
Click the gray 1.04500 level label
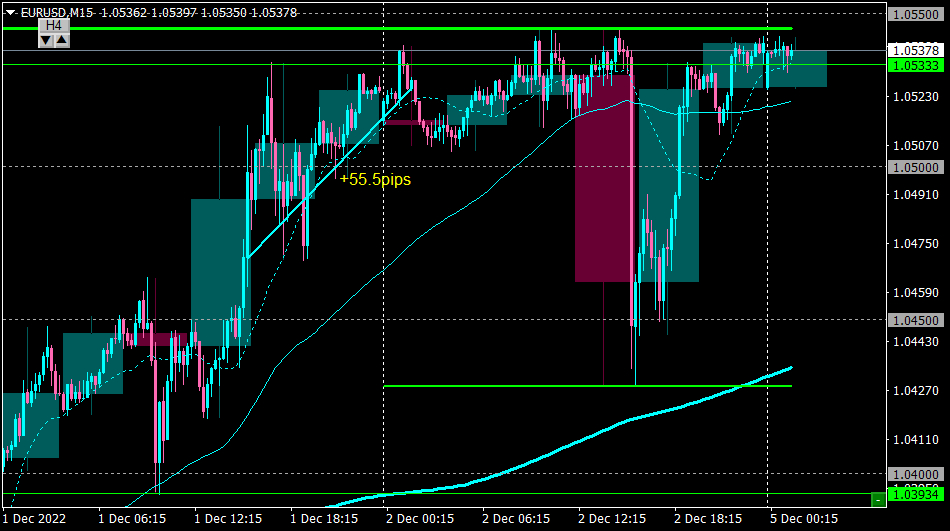coord(915,320)
